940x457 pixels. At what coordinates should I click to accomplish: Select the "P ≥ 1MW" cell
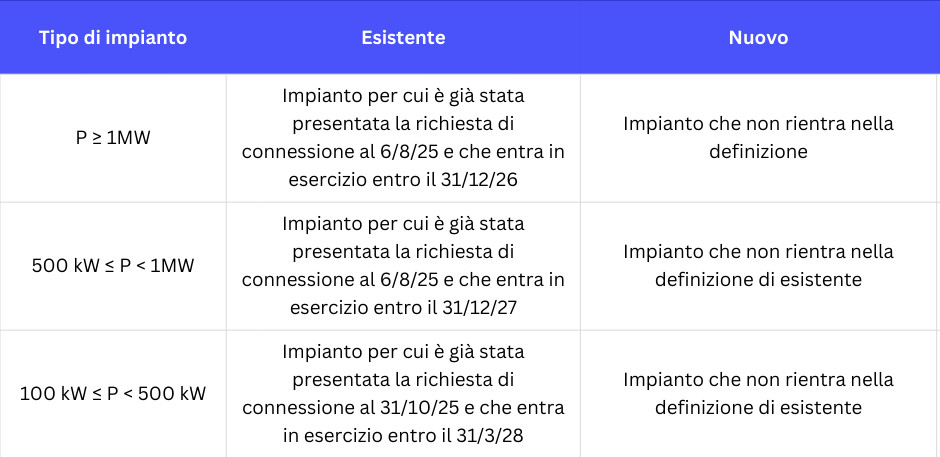coord(113,138)
